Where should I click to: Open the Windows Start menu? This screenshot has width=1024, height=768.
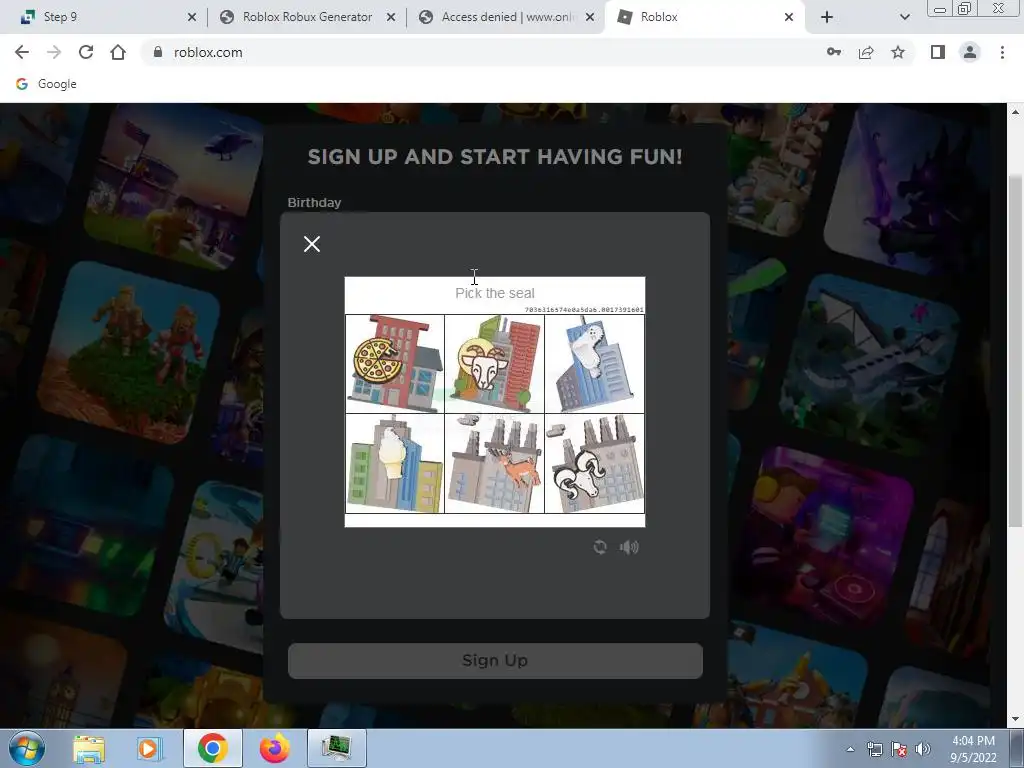click(x=27, y=748)
